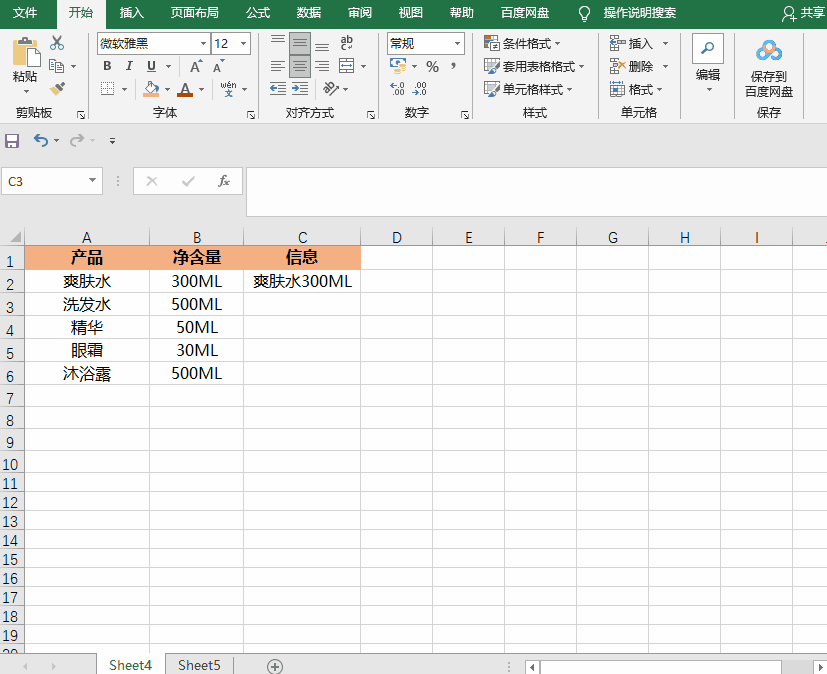This screenshot has width=827, height=674.
Task: Expand the Paste options arrow
Action: tap(26, 92)
